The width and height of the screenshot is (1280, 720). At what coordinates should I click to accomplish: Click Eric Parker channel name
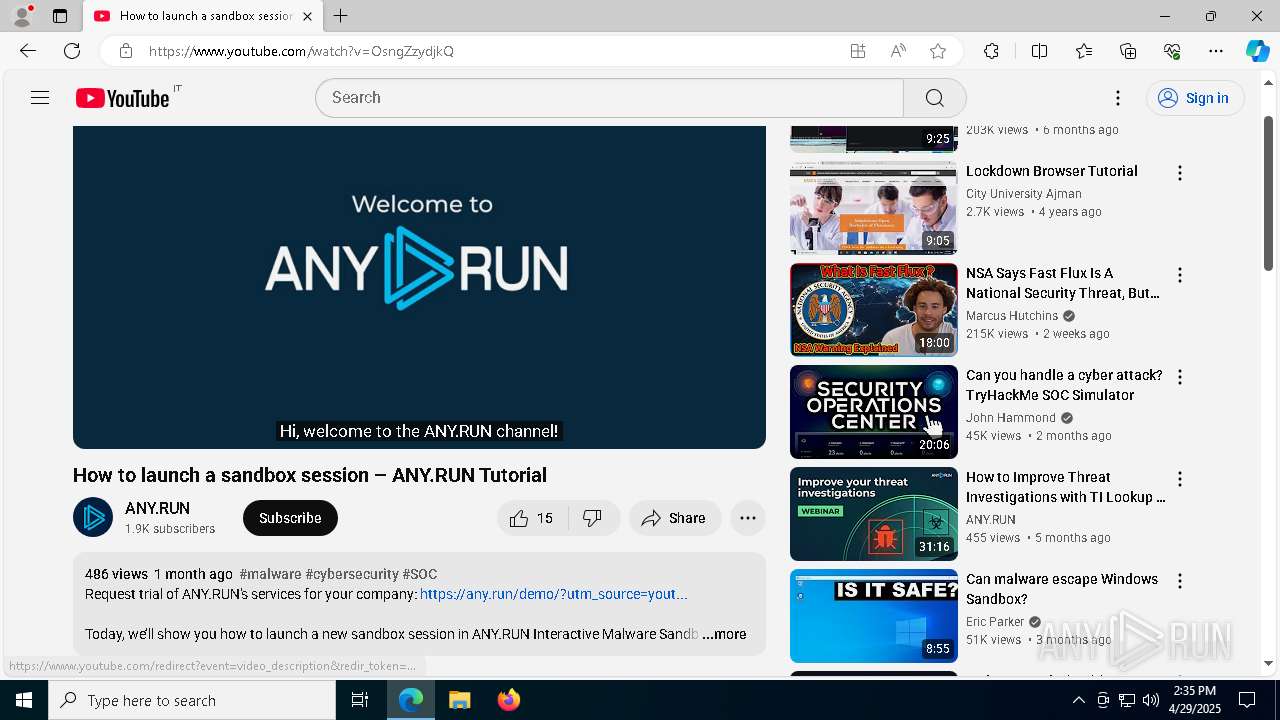coord(995,622)
